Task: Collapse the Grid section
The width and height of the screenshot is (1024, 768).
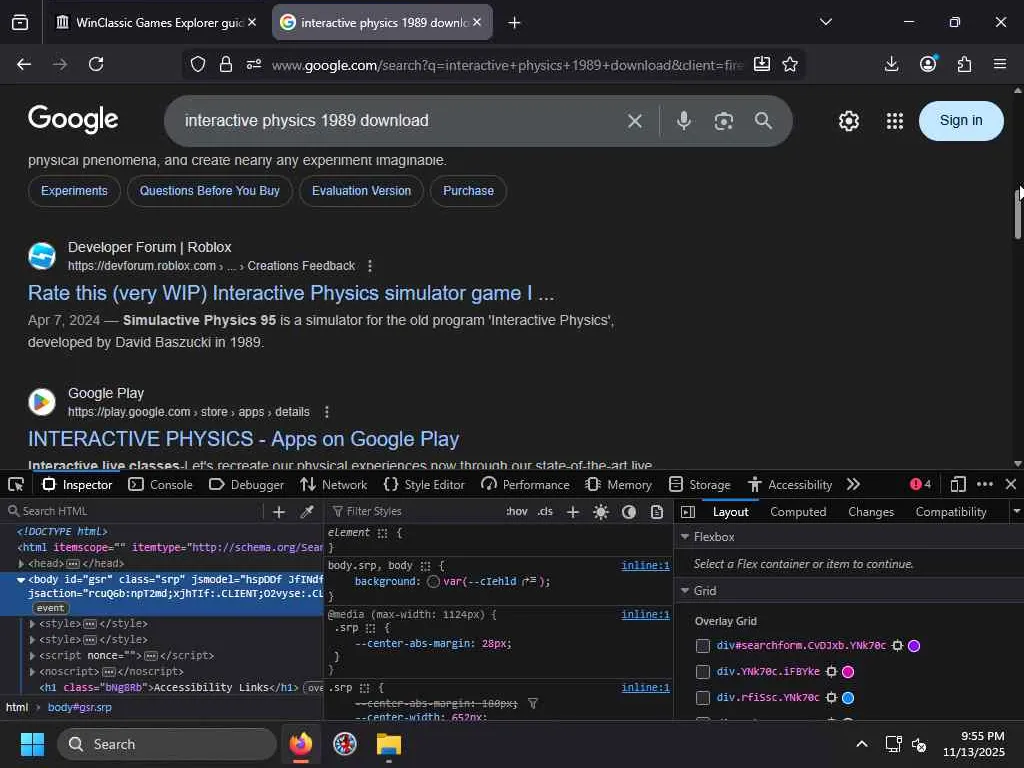Action: 685,591
